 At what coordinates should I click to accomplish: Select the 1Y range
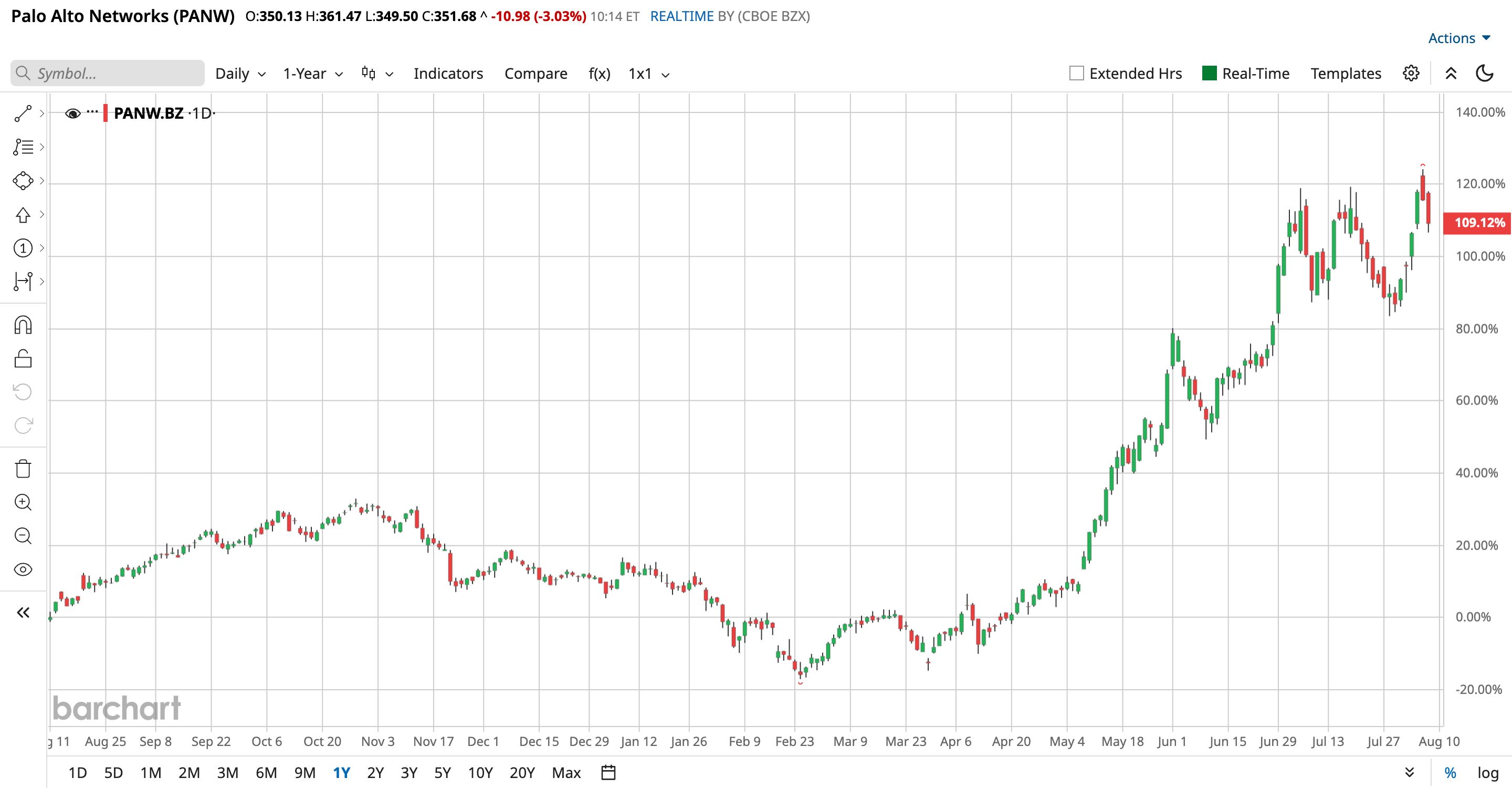[x=342, y=773]
